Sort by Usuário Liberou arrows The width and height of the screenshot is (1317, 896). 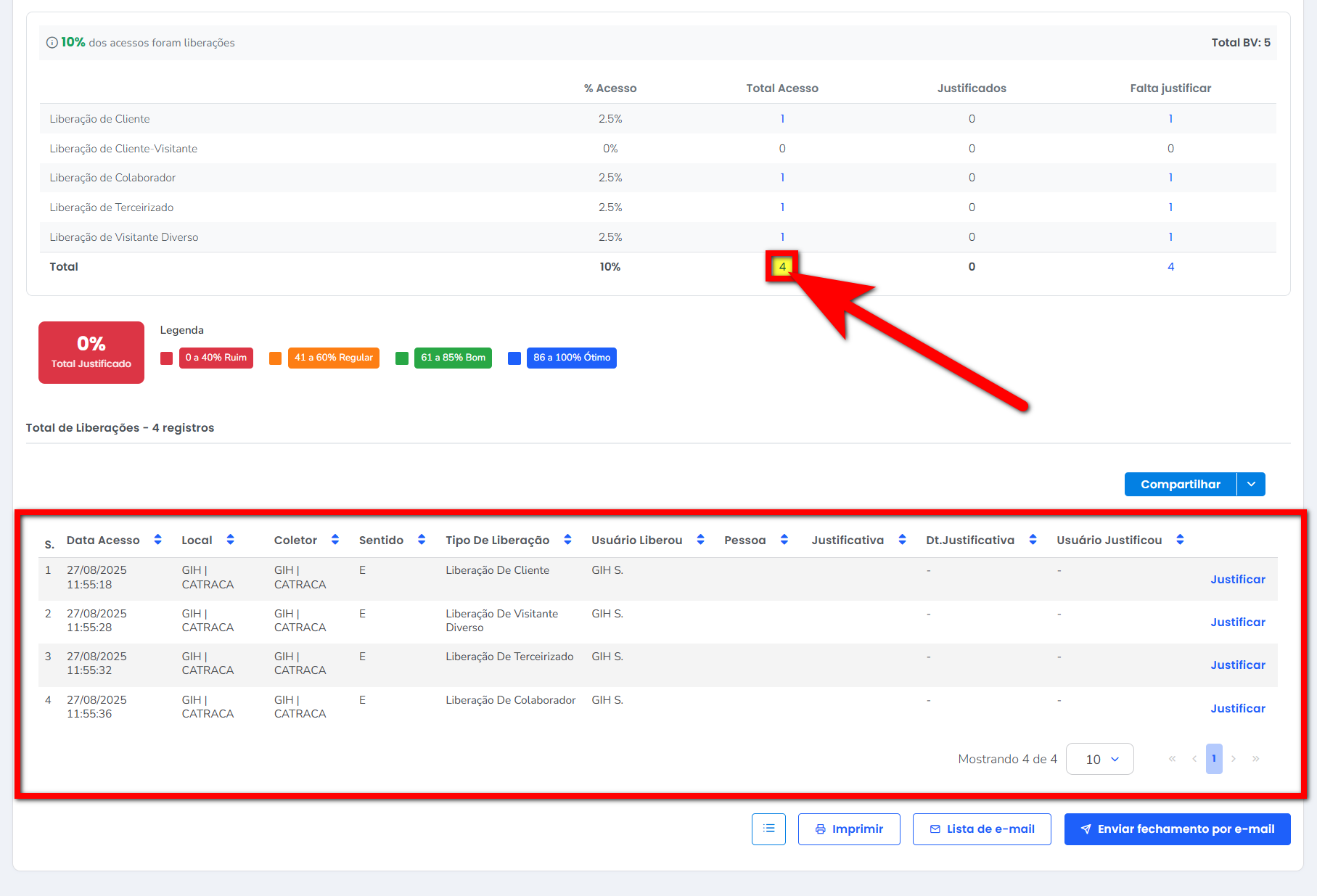[700, 540]
